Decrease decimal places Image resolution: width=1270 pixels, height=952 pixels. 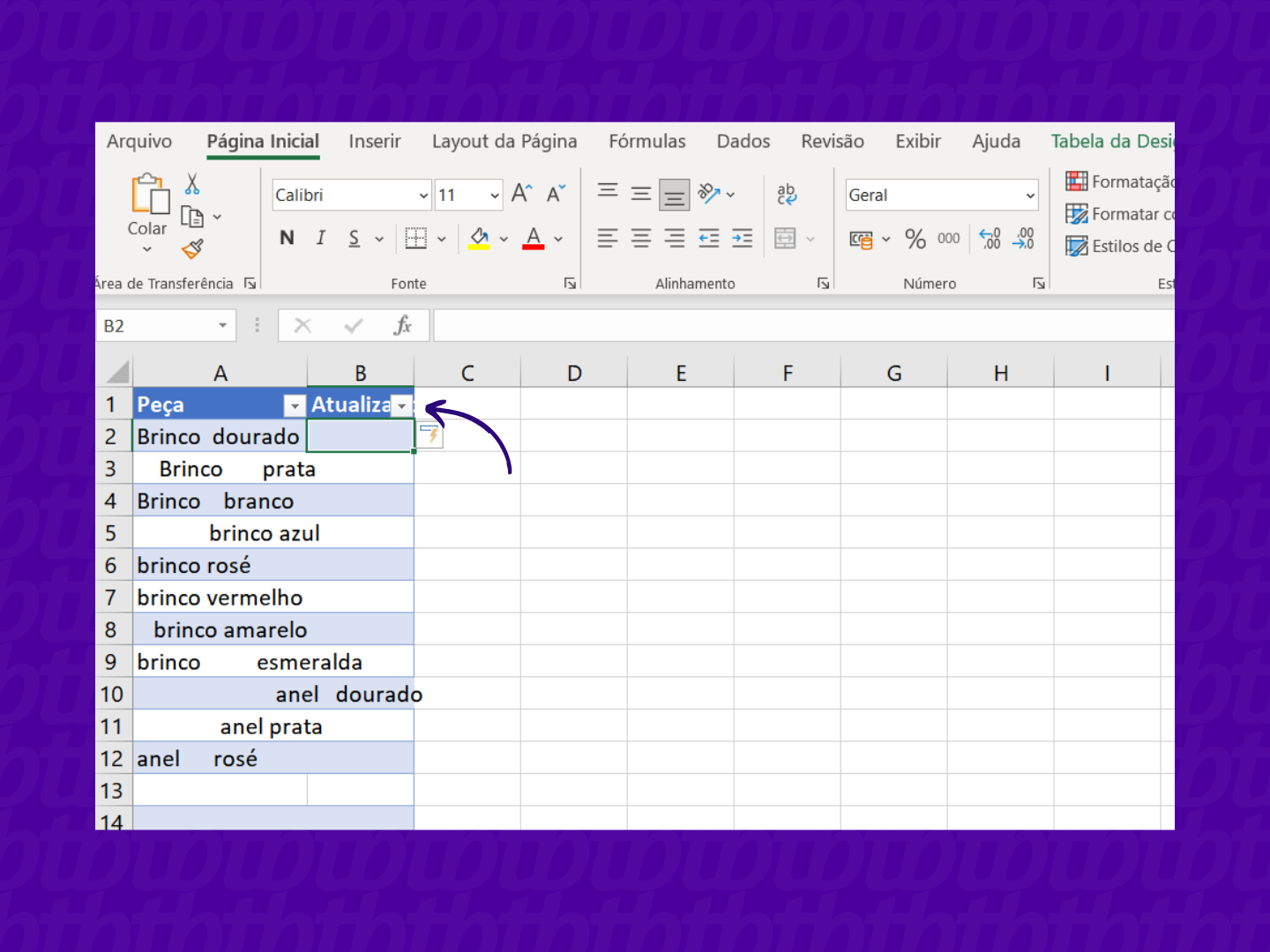pyautogui.click(x=1024, y=239)
